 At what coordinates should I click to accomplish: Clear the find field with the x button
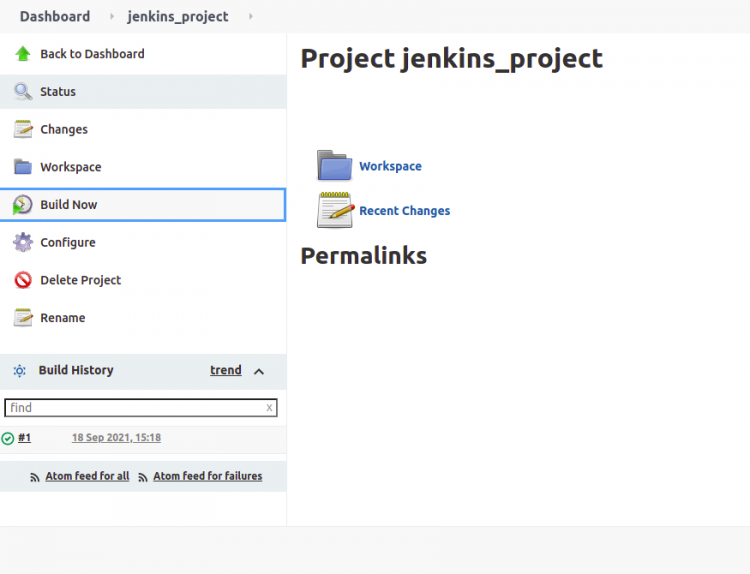pos(269,408)
